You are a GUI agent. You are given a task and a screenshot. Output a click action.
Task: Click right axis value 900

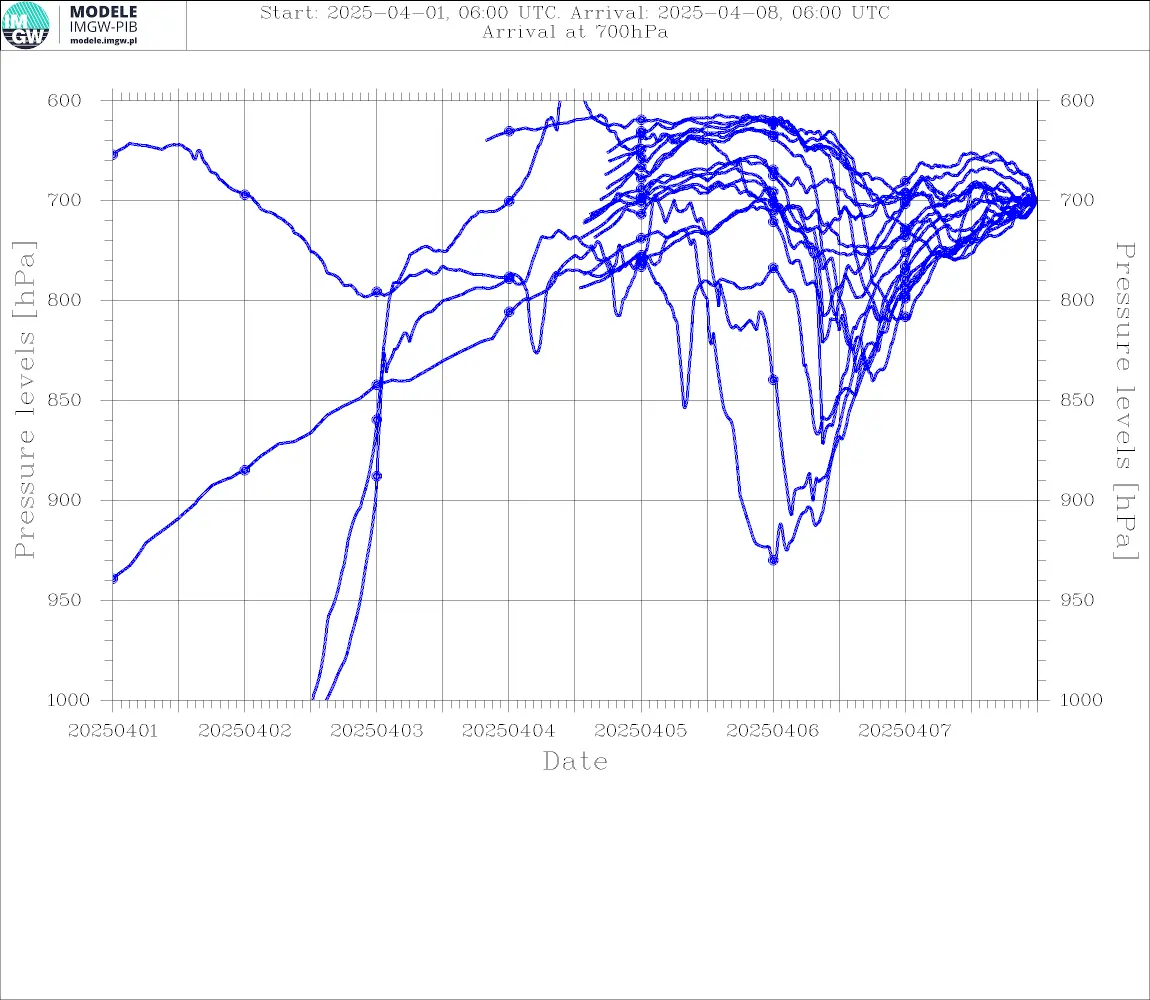(1077, 500)
